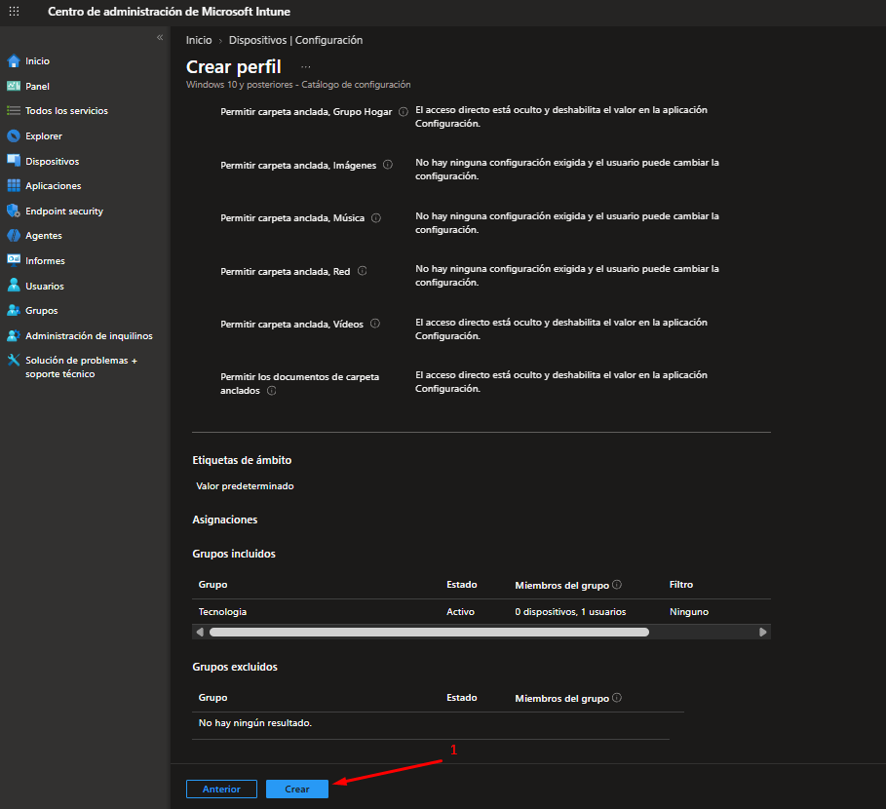The height and width of the screenshot is (809, 886).
Task: Click the Crear button
Action: tap(297, 789)
